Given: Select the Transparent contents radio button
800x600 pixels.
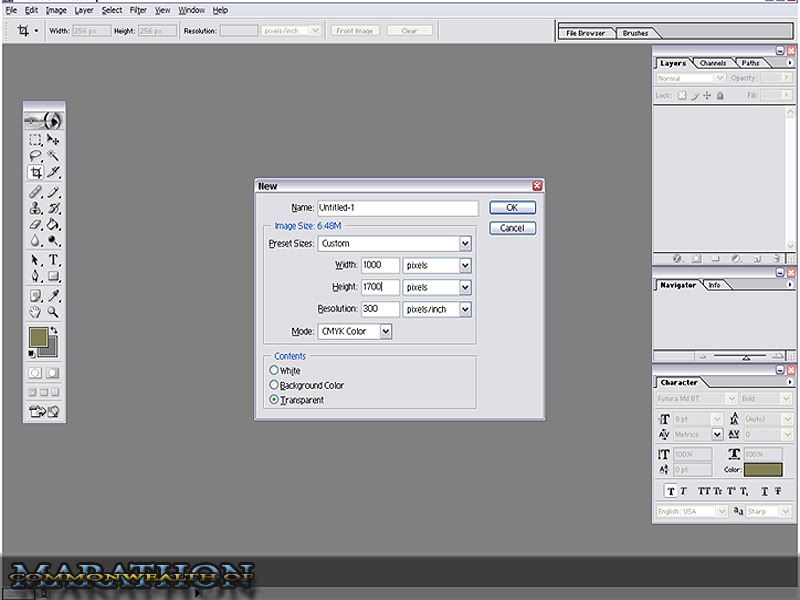Looking at the screenshot, I should [275, 400].
